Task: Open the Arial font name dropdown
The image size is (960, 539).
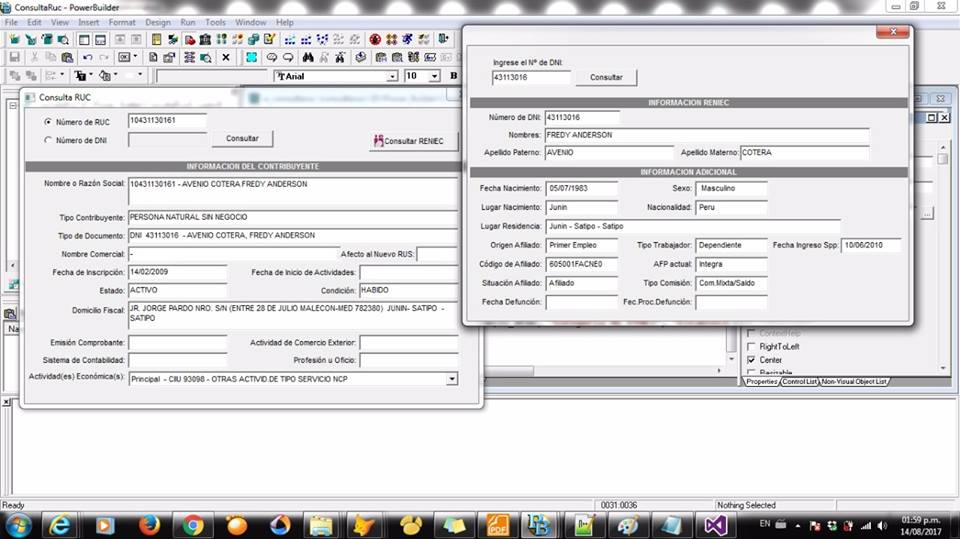Action: click(x=392, y=76)
